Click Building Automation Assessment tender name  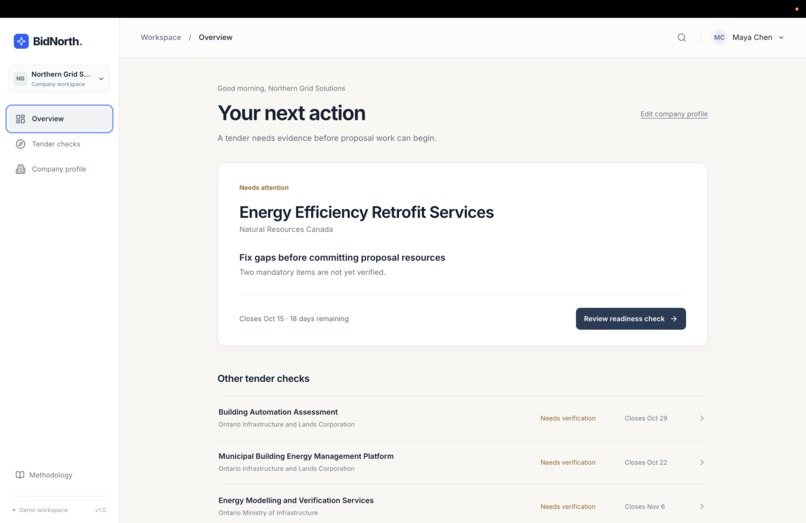click(x=278, y=412)
